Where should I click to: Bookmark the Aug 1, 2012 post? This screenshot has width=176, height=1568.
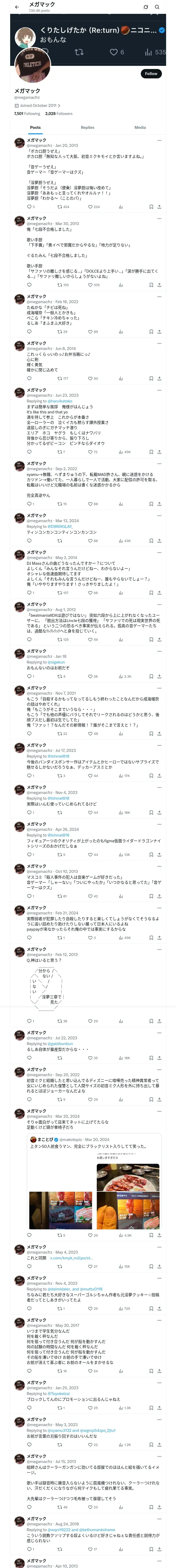(151, 640)
